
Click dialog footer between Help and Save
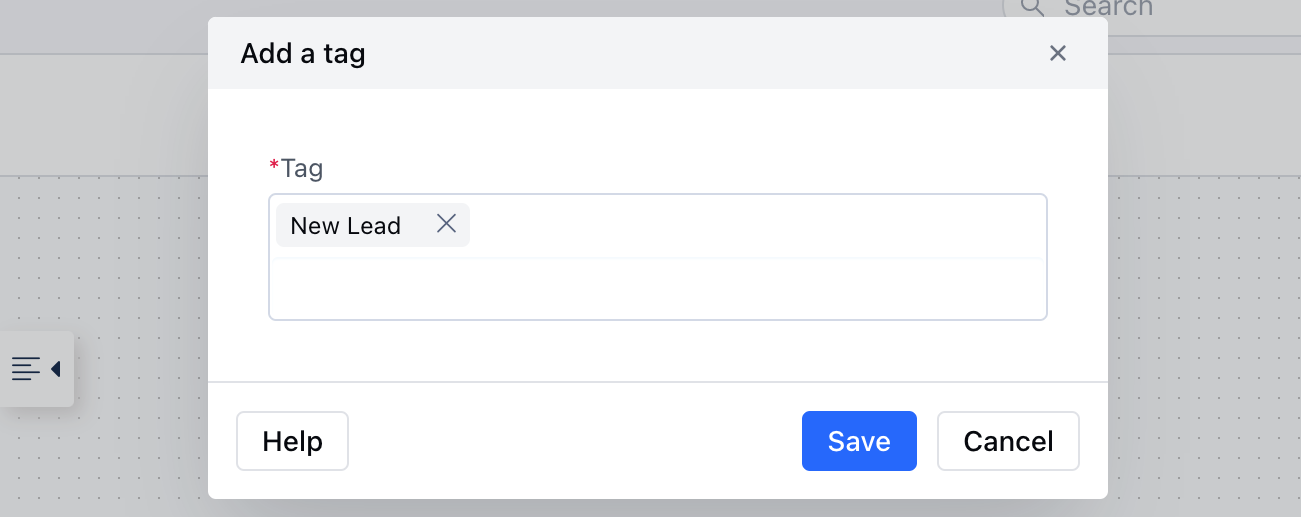tap(575, 441)
